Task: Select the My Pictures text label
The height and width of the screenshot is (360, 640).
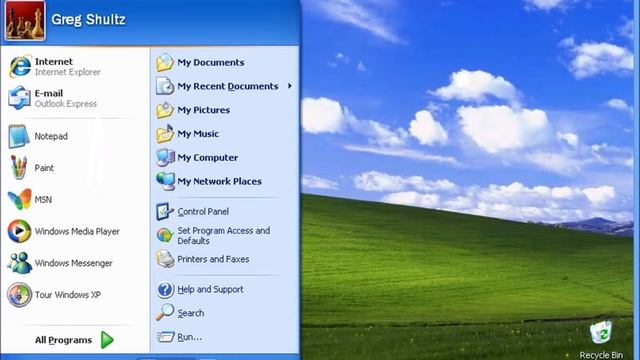Action: [204, 110]
